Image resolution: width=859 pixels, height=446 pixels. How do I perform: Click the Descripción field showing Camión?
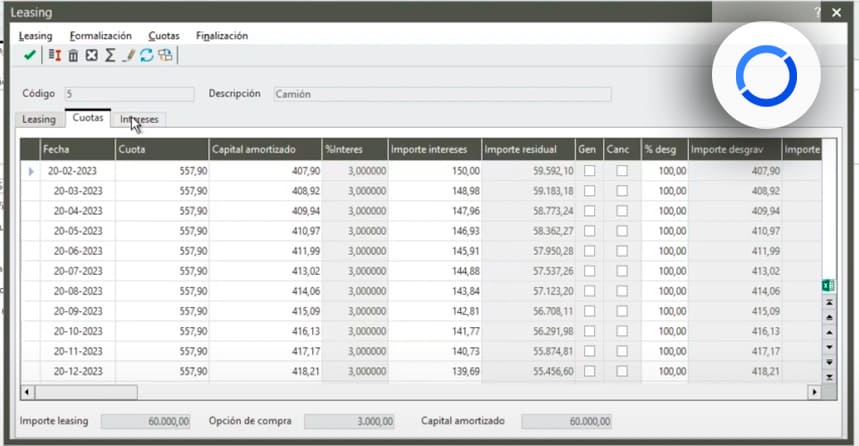coord(443,94)
